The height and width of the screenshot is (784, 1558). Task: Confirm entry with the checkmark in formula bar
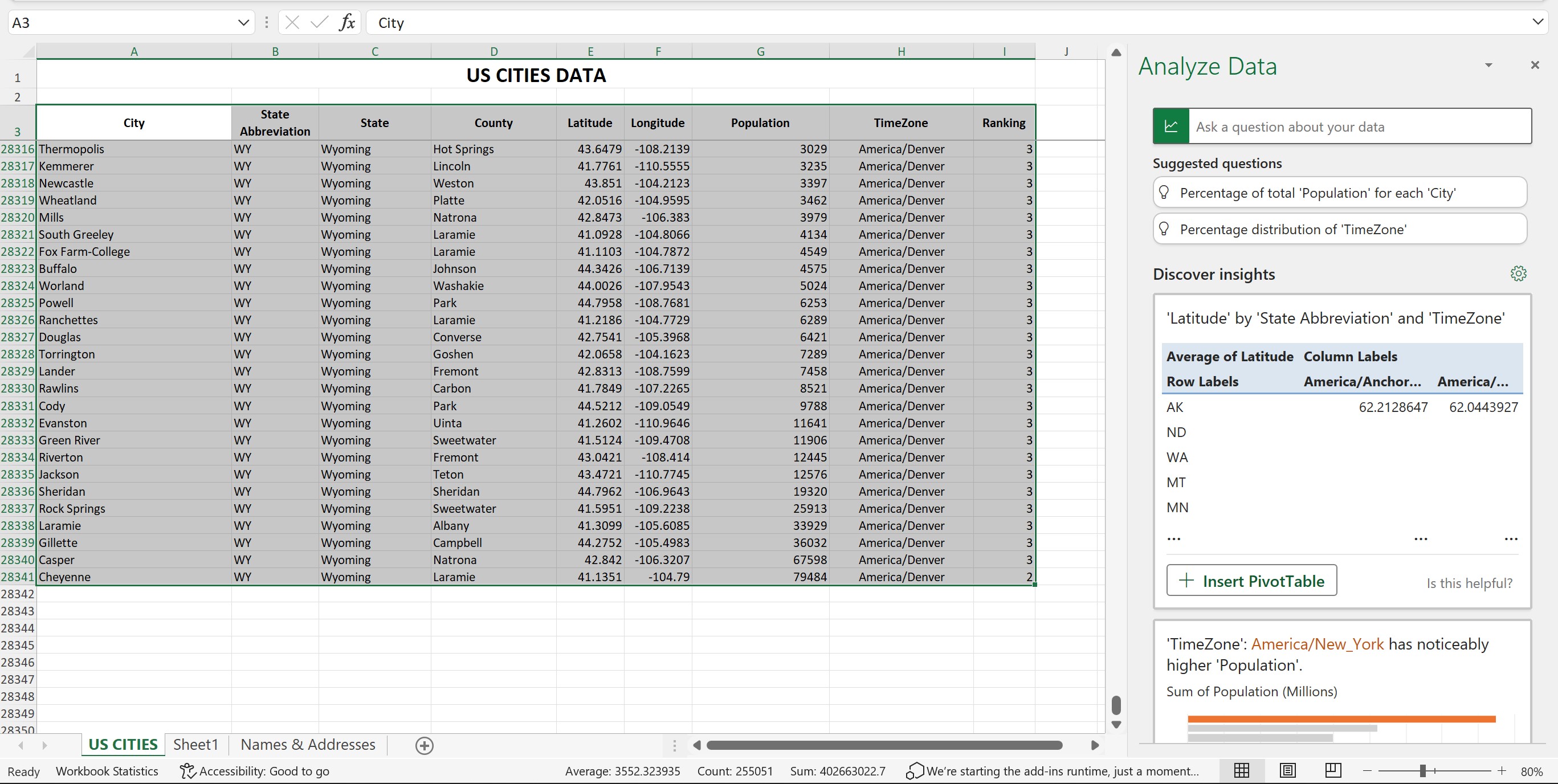(x=319, y=22)
